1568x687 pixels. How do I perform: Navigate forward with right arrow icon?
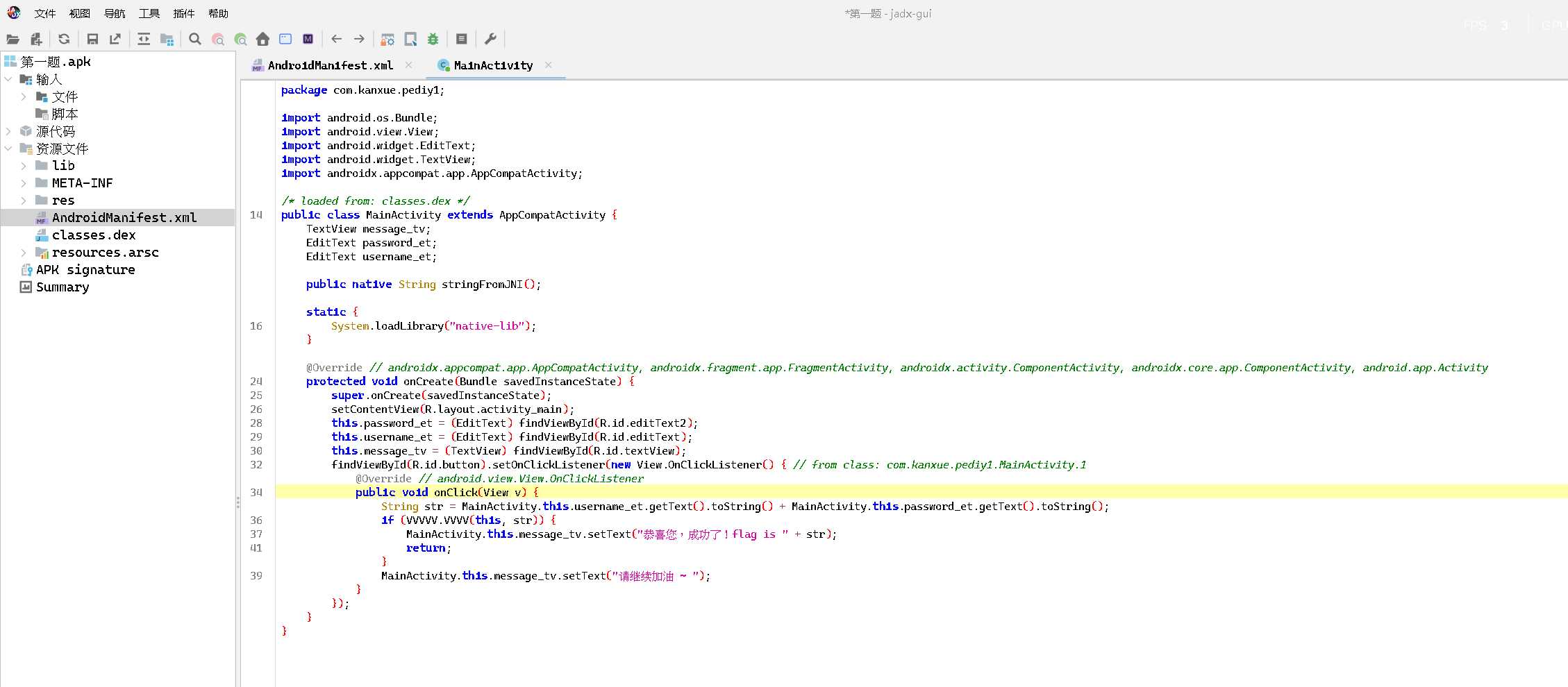point(359,40)
